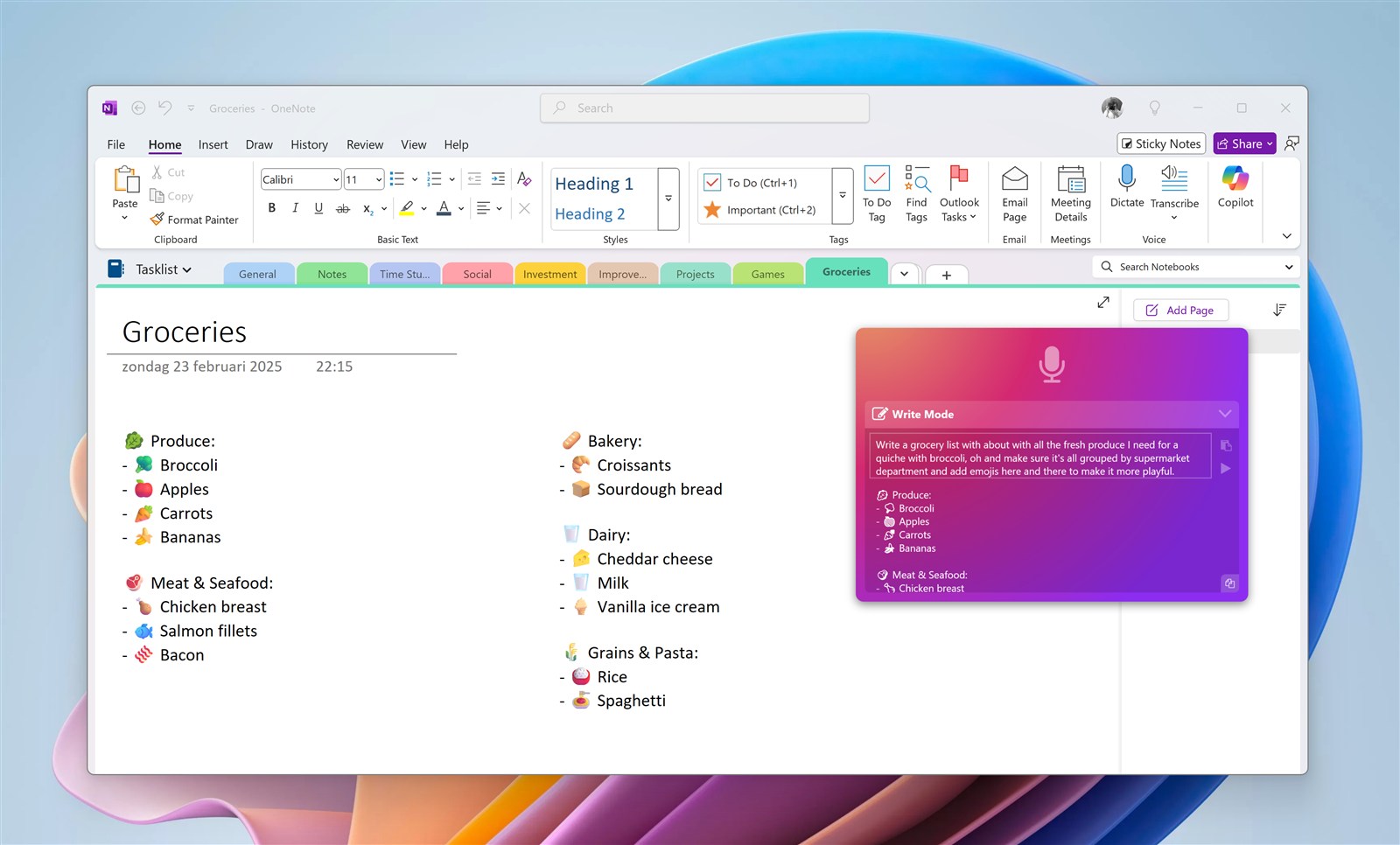Click the sort pages icon above the page list
The height and width of the screenshot is (845, 1400).
pyautogui.click(x=1279, y=309)
